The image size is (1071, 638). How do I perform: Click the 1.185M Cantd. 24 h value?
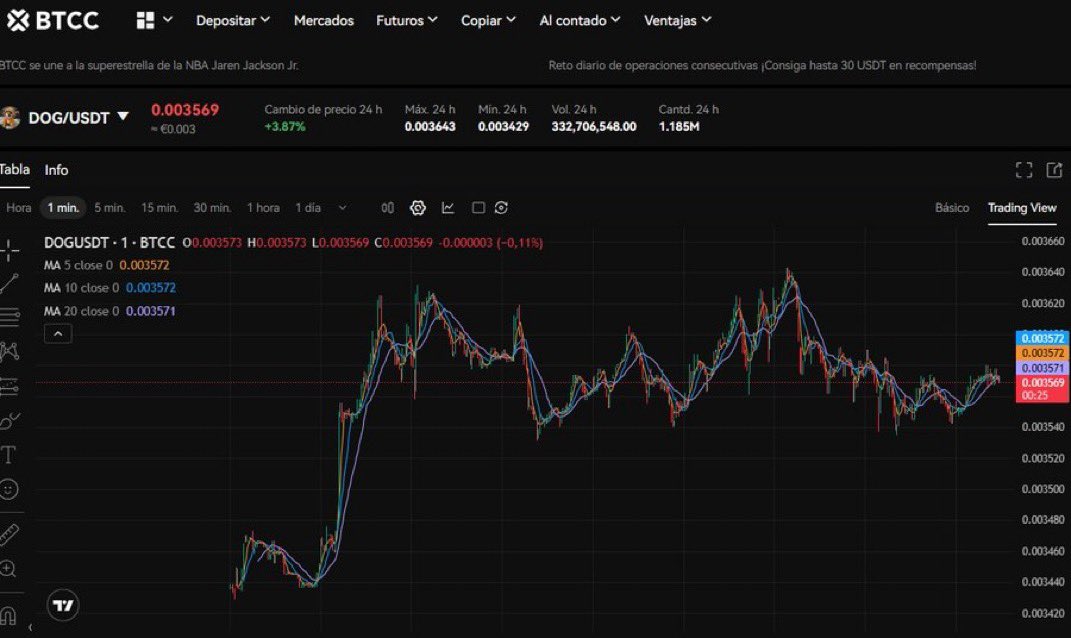tap(679, 126)
